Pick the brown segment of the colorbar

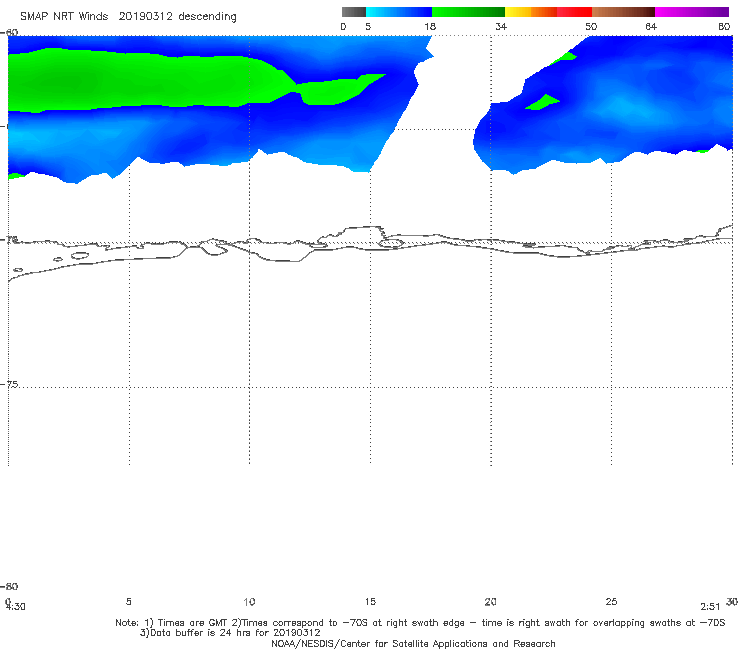click(623, 12)
